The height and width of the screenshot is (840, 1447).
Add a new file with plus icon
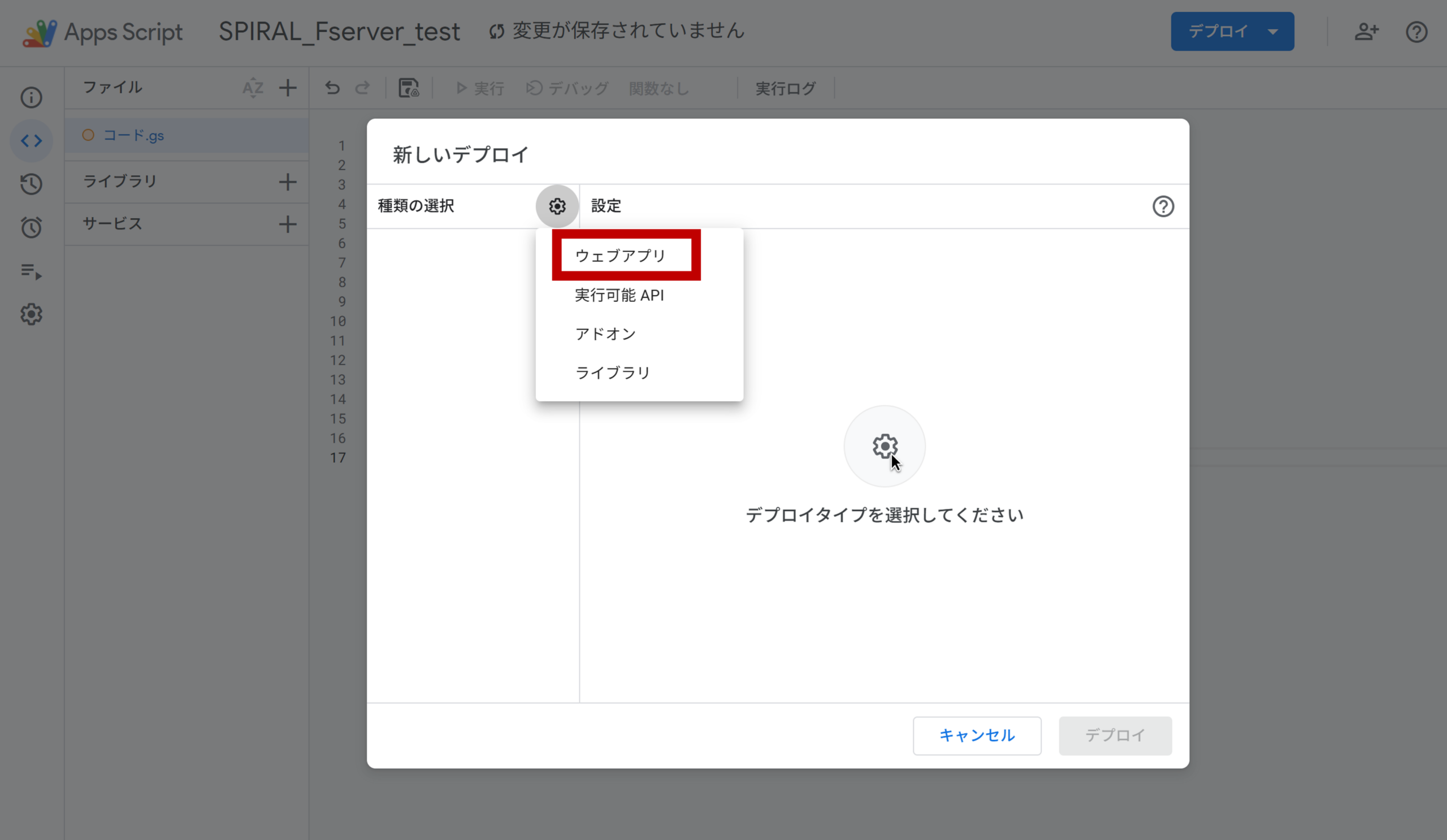[288, 88]
